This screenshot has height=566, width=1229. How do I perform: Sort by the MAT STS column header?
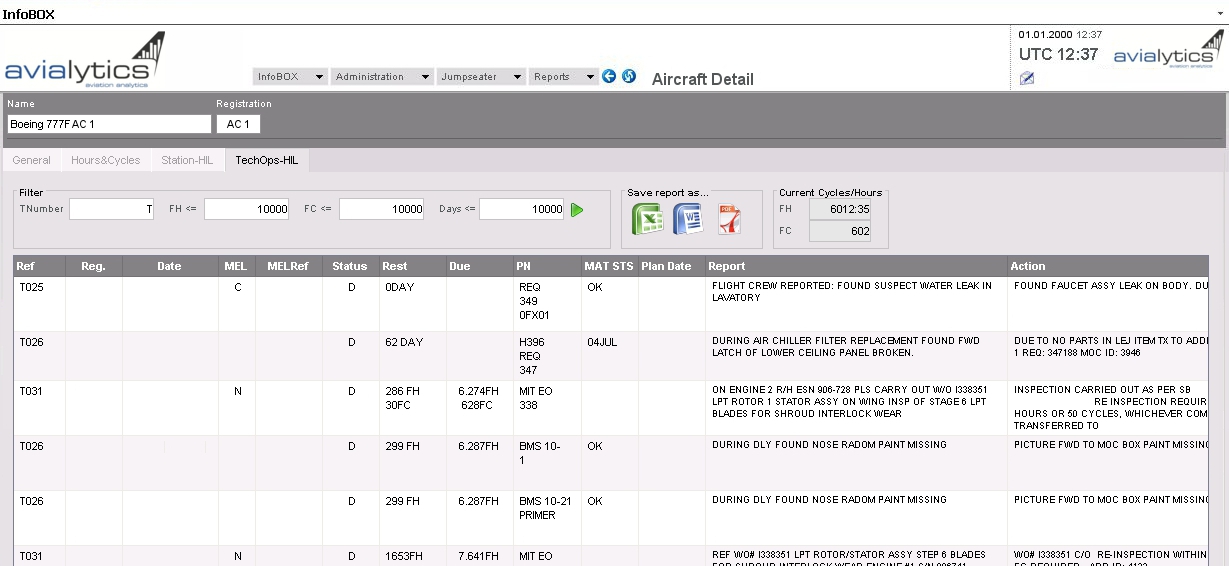pos(609,266)
